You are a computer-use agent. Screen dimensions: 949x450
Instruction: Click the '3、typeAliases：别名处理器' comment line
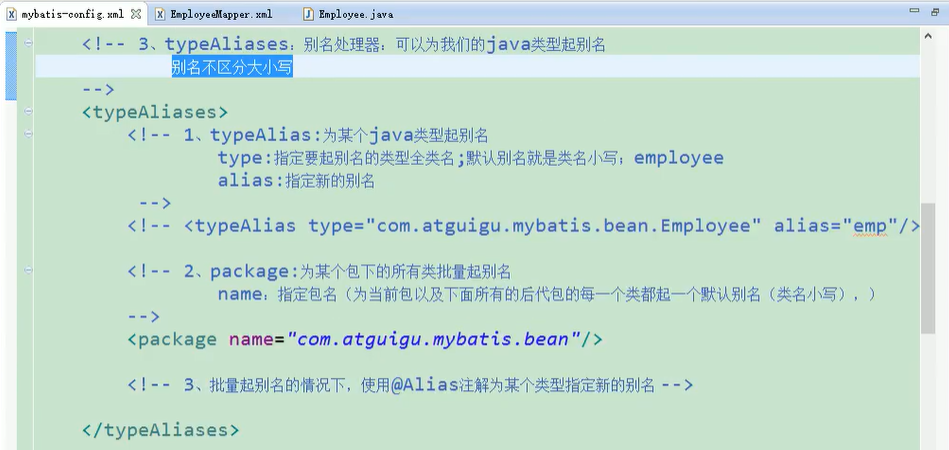(344, 44)
